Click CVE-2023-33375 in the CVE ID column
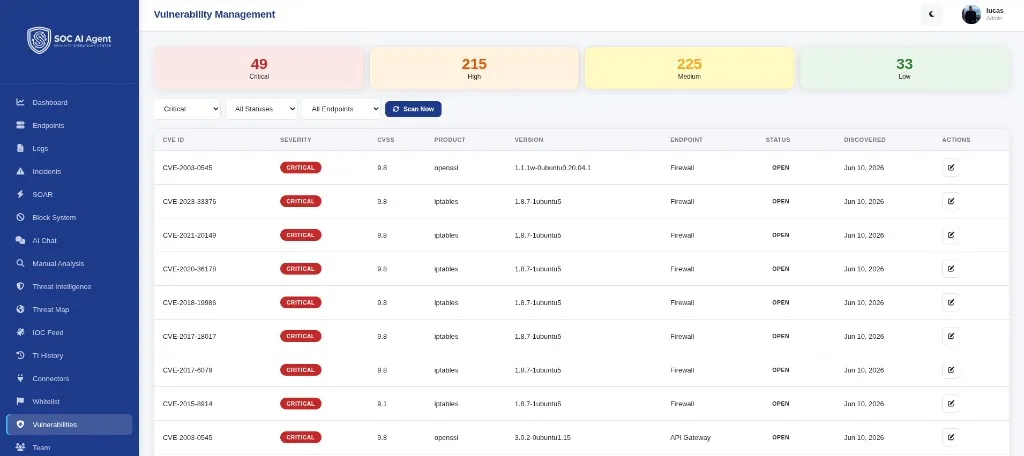The image size is (1024, 456). click(x=189, y=201)
